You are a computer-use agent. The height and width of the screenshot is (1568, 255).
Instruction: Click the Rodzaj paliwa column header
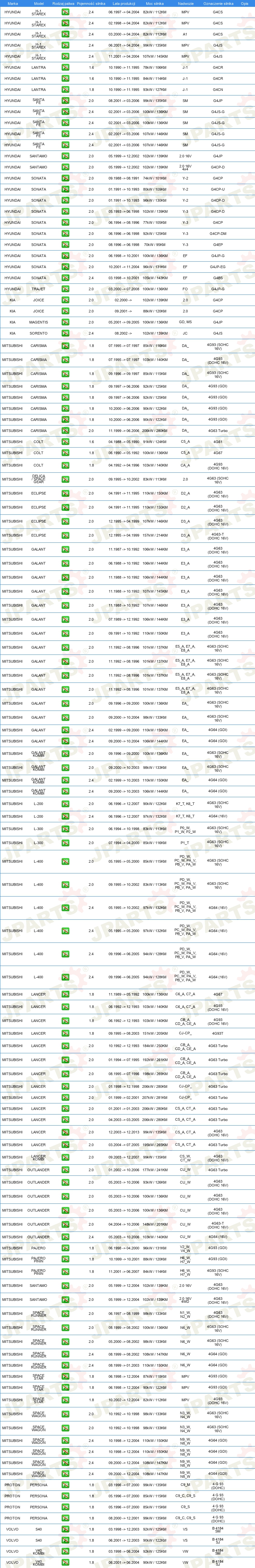[x=64, y=3]
